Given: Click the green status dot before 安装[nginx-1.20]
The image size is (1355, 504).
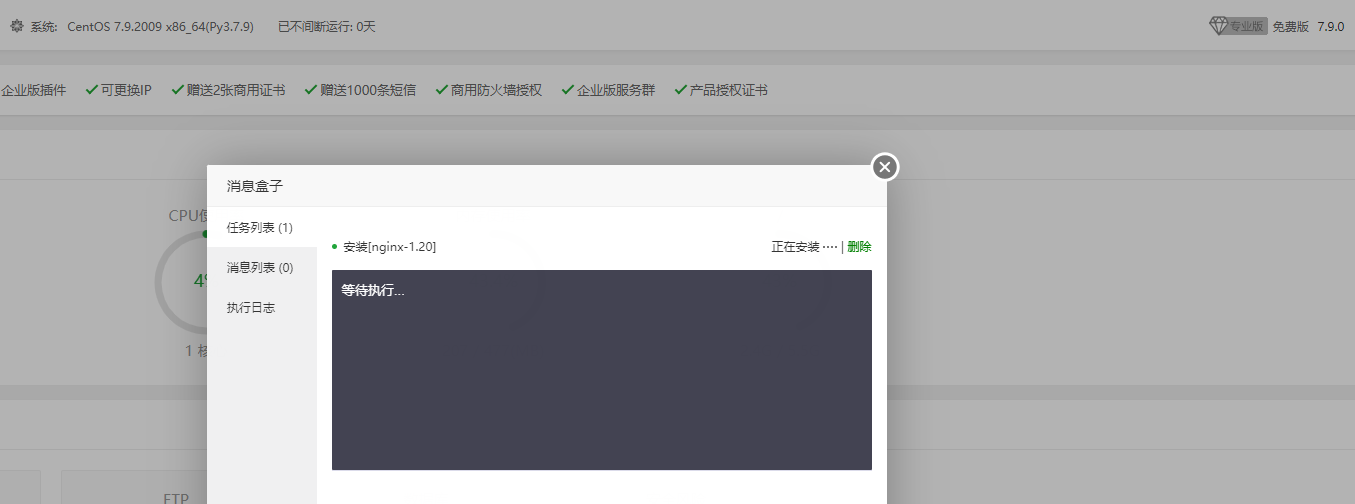Looking at the screenshot, I should click(334, 246).
